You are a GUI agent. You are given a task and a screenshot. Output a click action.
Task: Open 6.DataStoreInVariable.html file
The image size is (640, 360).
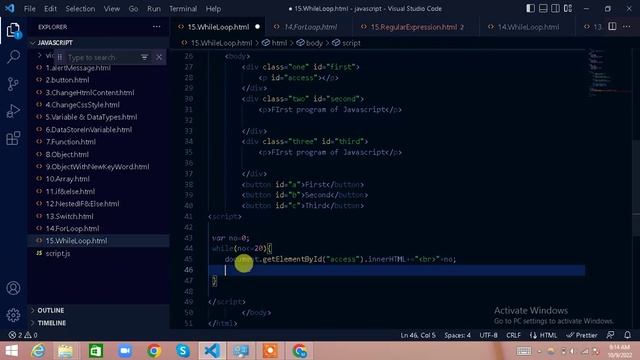tap(89, 130)
